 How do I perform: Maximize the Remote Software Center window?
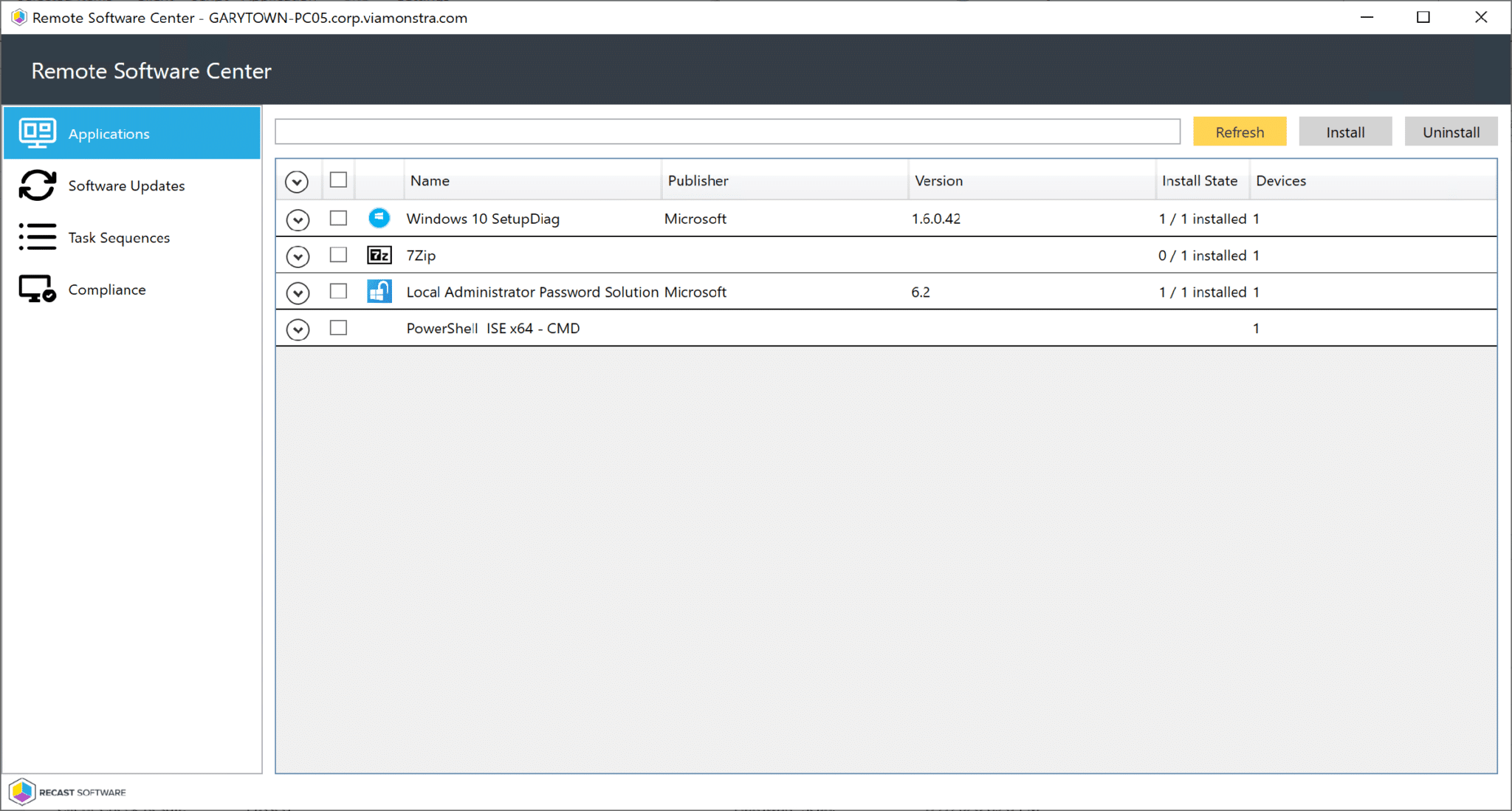(x=1423, y=17)
